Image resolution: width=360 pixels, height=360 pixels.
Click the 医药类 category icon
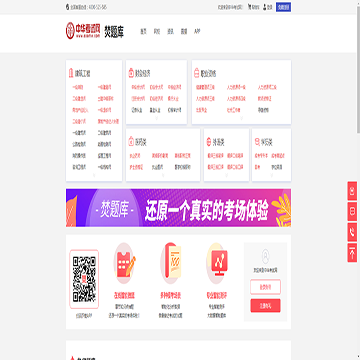point(131,142)
